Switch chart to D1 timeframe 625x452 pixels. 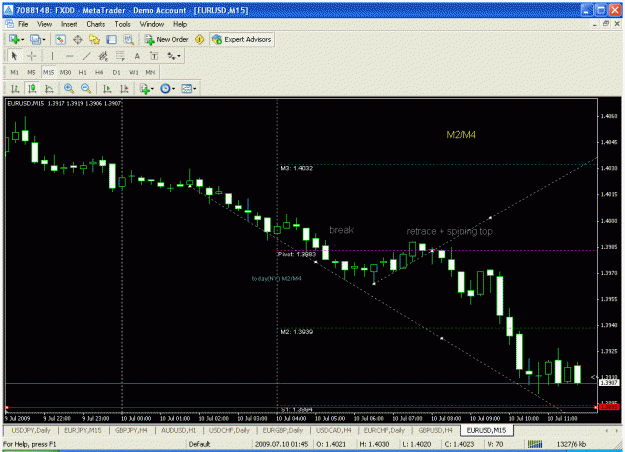[116, 72]
